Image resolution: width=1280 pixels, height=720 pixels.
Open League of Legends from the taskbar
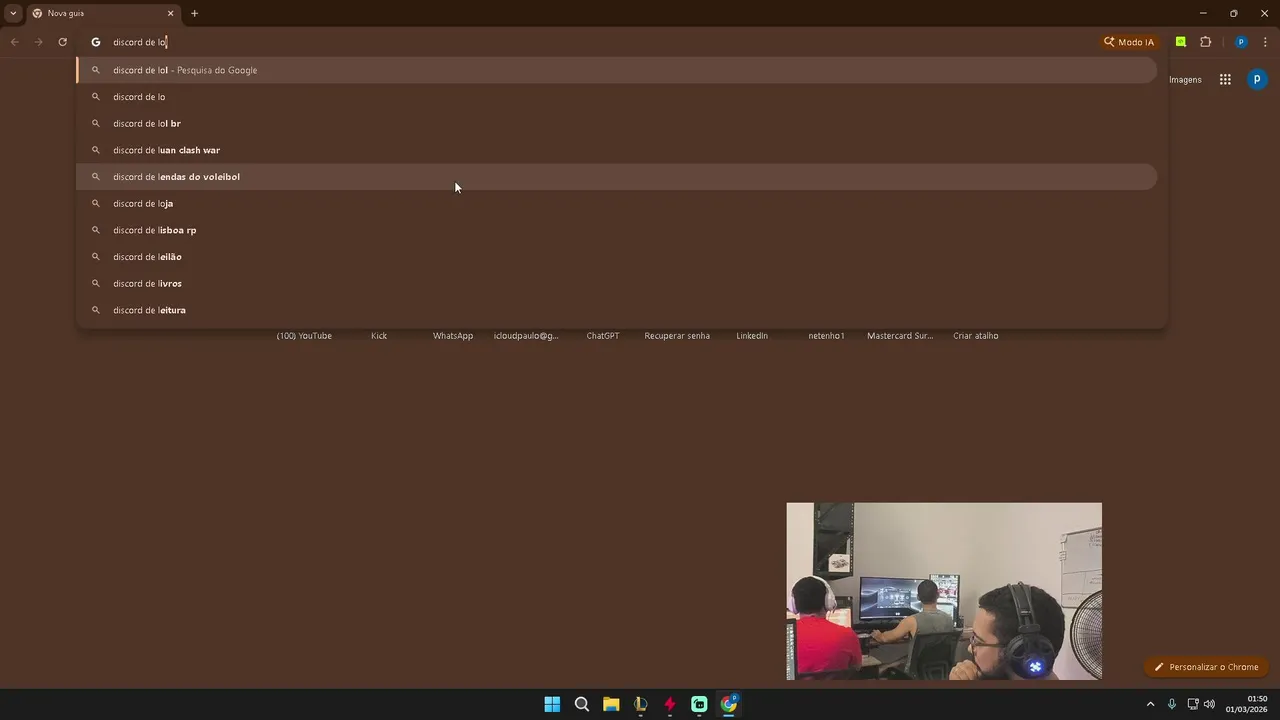pos(641,704)
